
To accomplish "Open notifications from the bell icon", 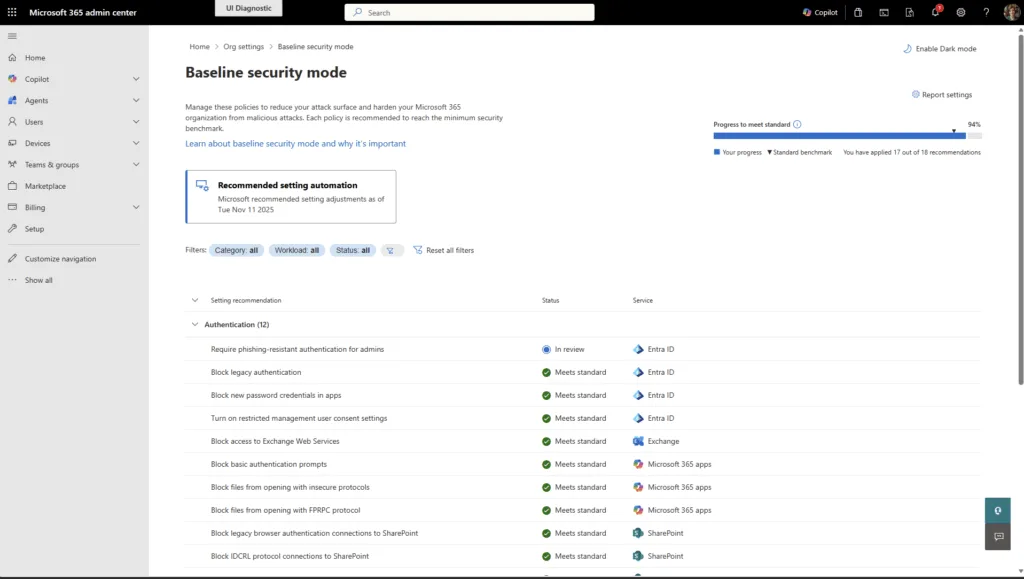I will pyautogui.click(x=936, y=12).
